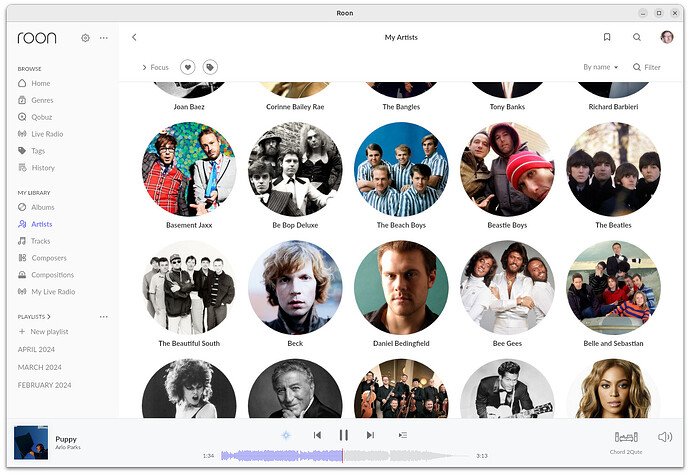This screenshot has width=690, height=475.
Task: Click the Corinne Bailey Rae label
Action: click(x=295, y=107)
